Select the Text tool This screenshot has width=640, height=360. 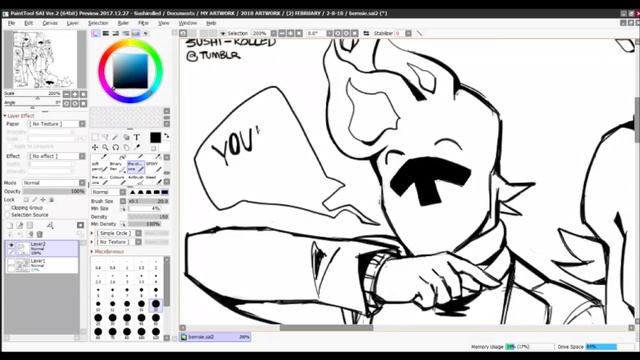[x=137, y=138]
